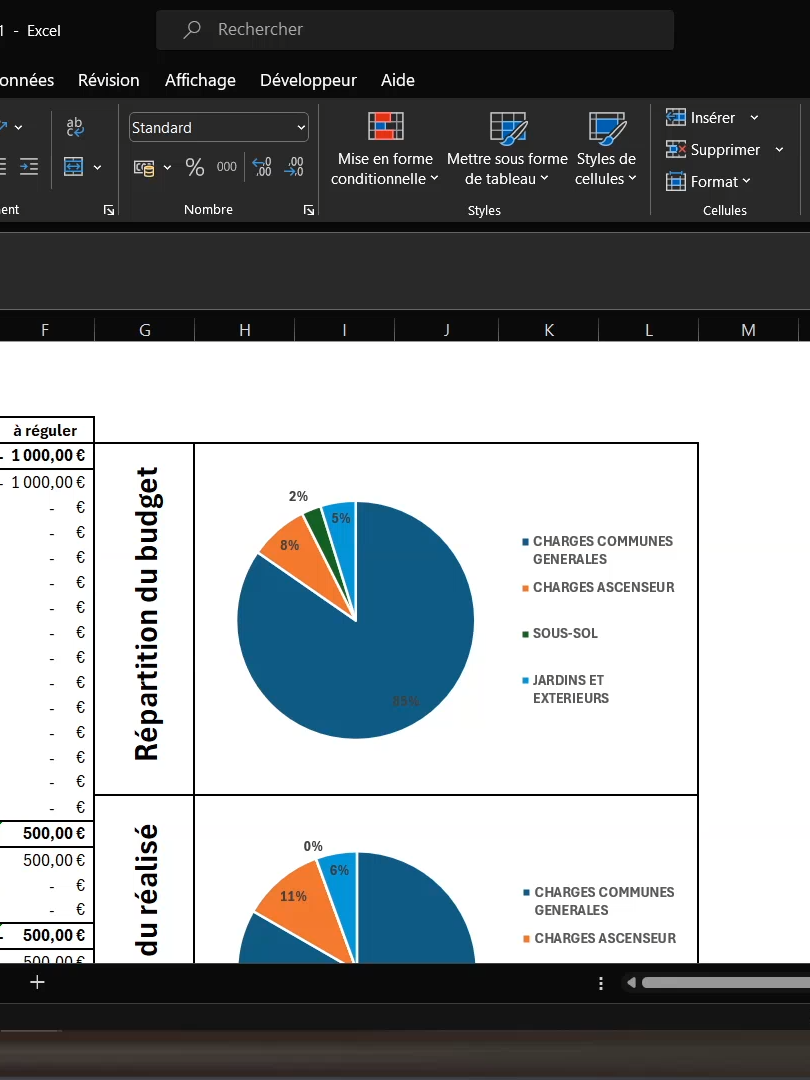Select the bold '- 1 000,00 €' cell

[x=46, y=456]
